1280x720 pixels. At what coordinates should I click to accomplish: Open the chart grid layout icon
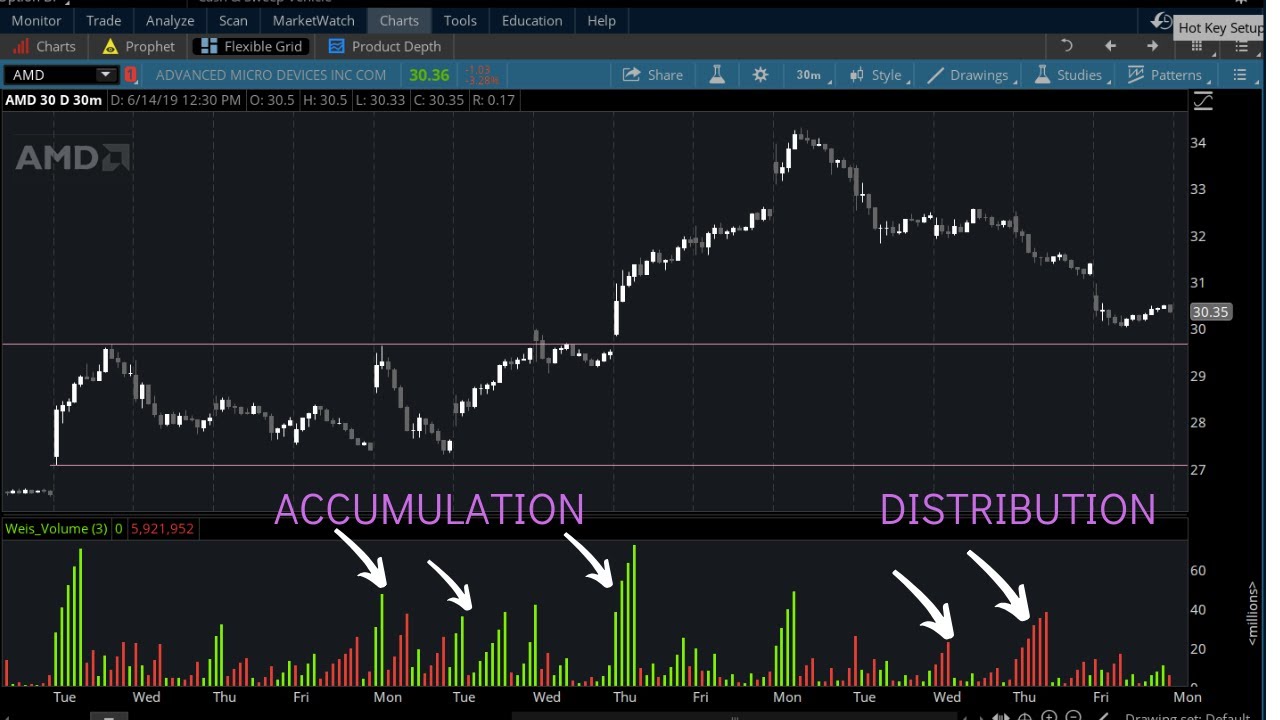click(x=1196, y=46)
